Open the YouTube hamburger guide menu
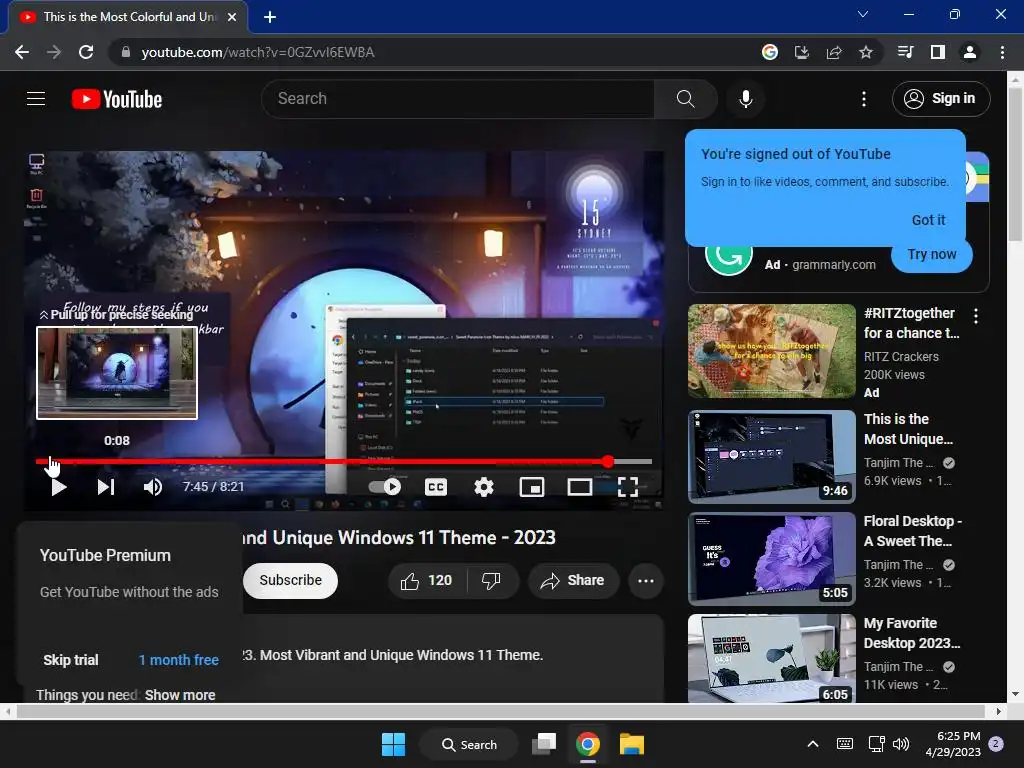The width and height of the screenshot is (1024, 768). [x=36, y=99]
